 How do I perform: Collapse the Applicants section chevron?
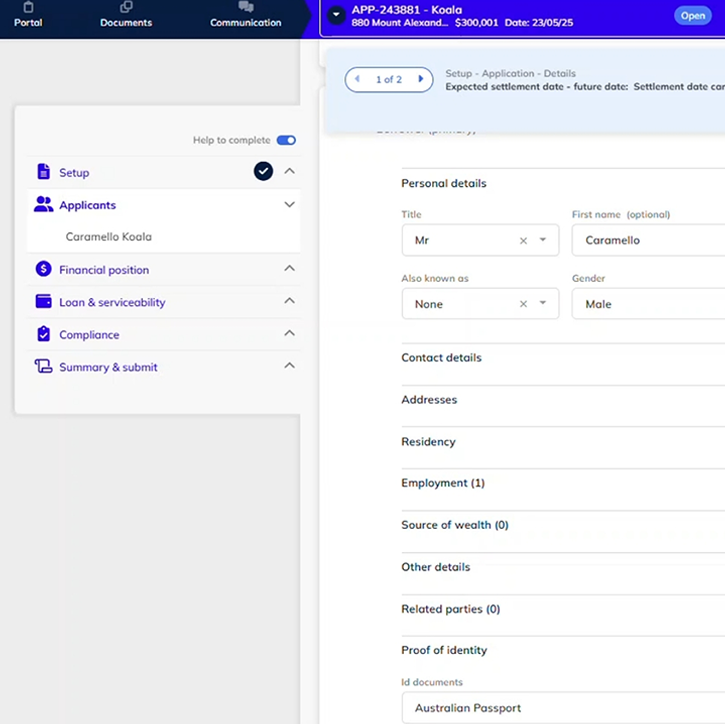pyautogui.click(x=289, y=205)
